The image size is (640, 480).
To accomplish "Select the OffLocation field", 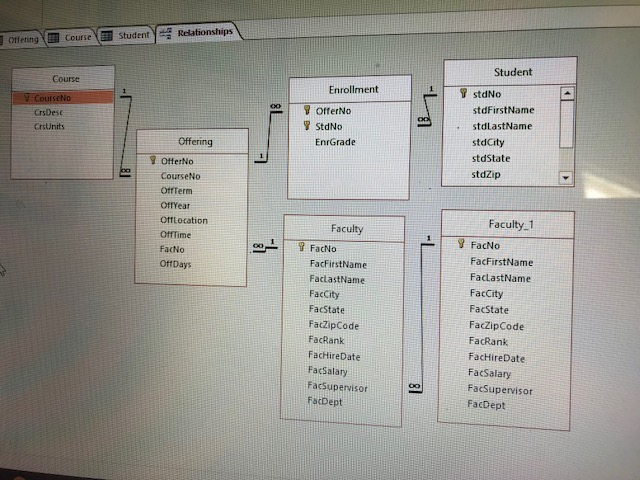I will [x=184, y=220].
